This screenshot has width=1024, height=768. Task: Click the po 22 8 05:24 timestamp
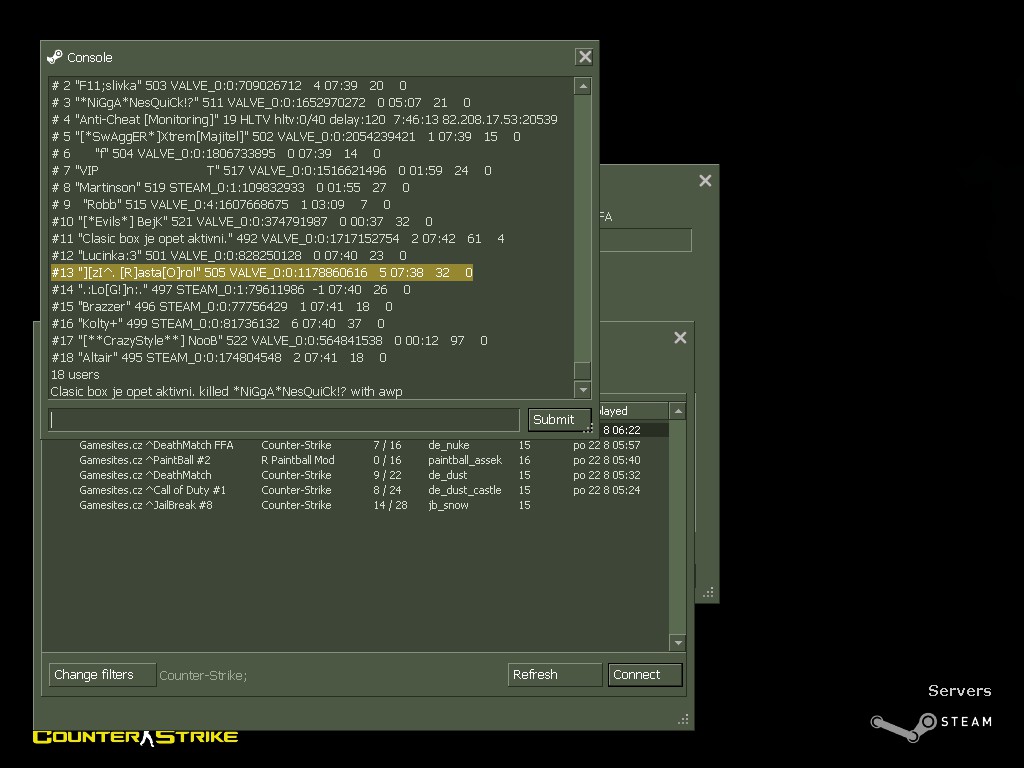[607, 490]
